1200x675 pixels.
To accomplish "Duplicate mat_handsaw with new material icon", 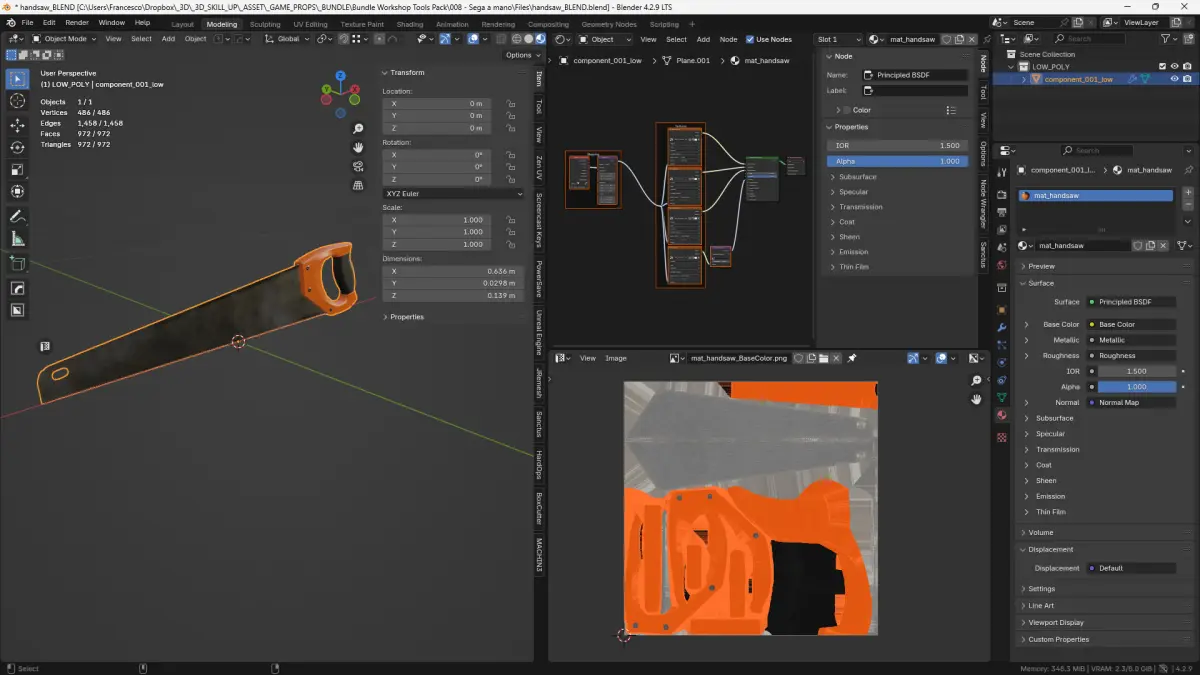I will [x=1151, y=245].
